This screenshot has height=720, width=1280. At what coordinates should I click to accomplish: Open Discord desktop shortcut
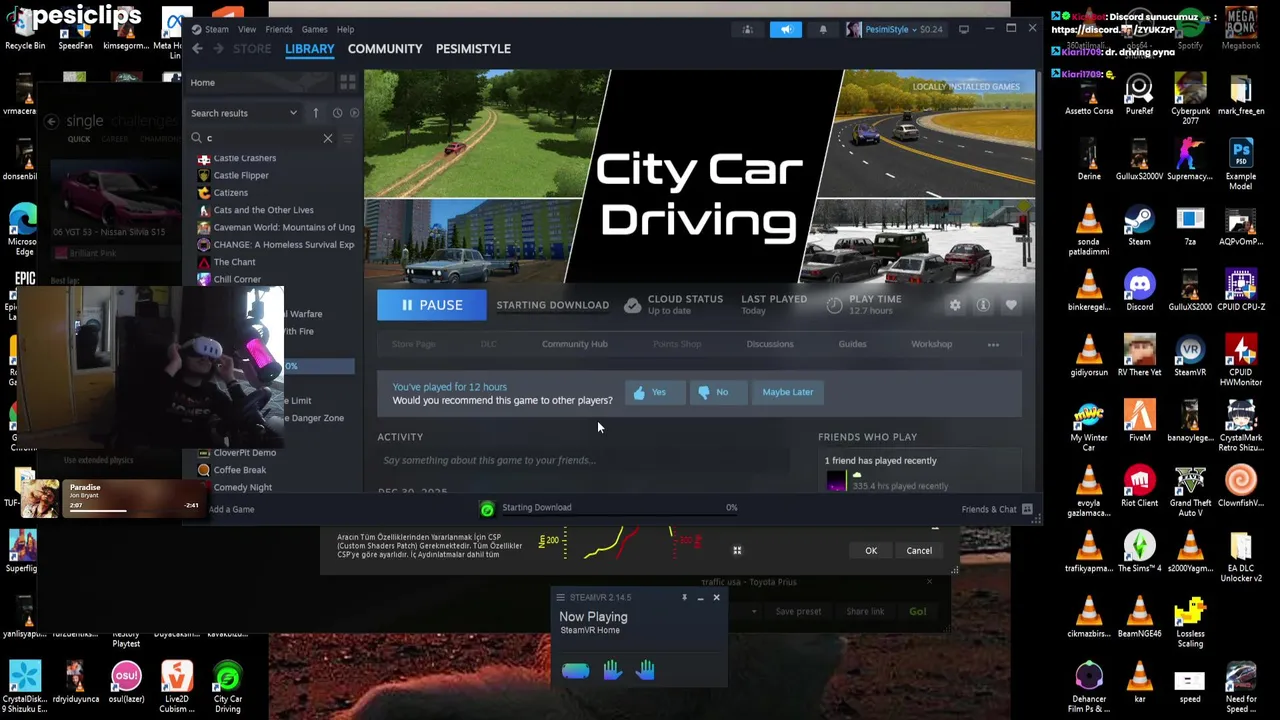[x=1139, y=291]
